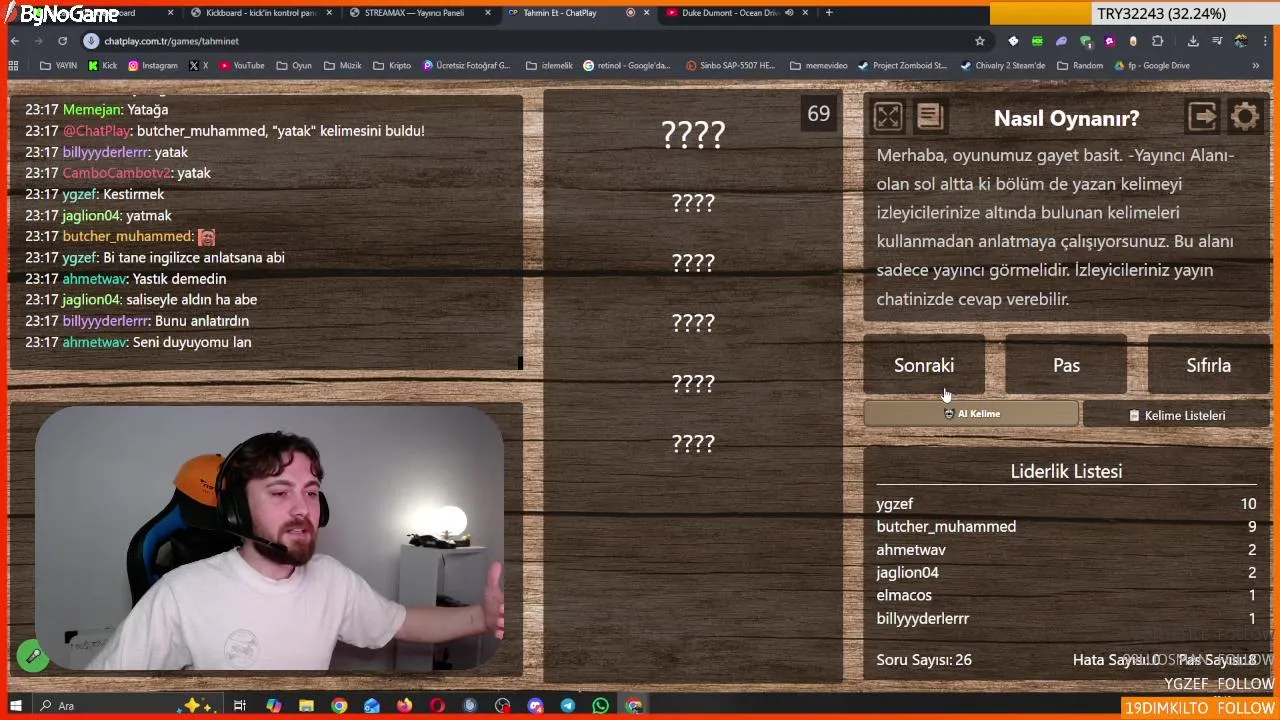Viewport: 1280px width, 720px height.
Task: Click the Liderlik Listesi heading
Action: click(x=1066, y=471)
